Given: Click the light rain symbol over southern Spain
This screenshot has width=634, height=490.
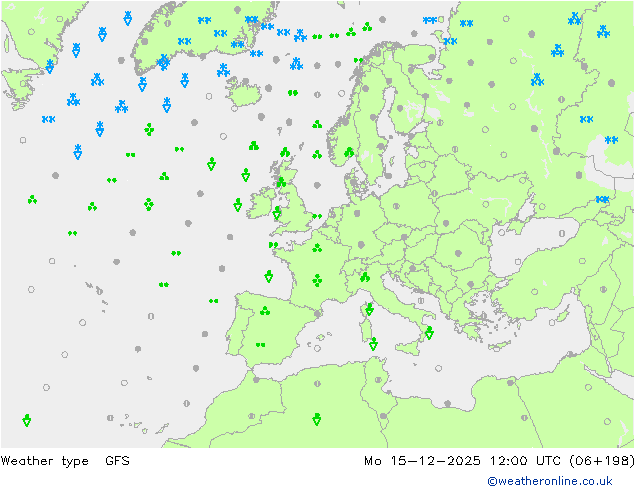Looking at the screenshot, I should coord(260,345).
